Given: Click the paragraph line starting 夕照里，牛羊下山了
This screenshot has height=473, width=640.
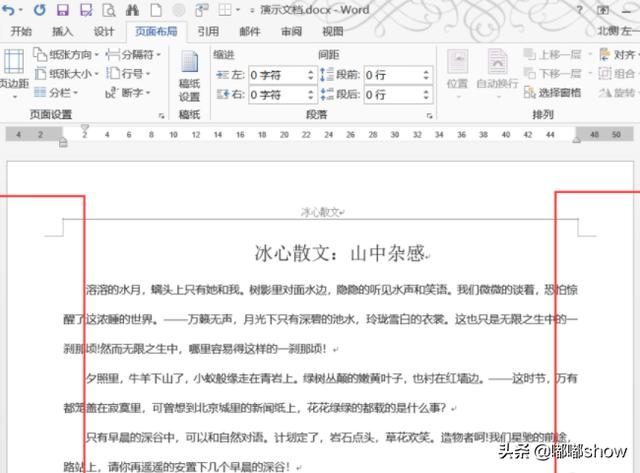Looking at the screenshot, I should pyautogui.click(x=332, y=379).
